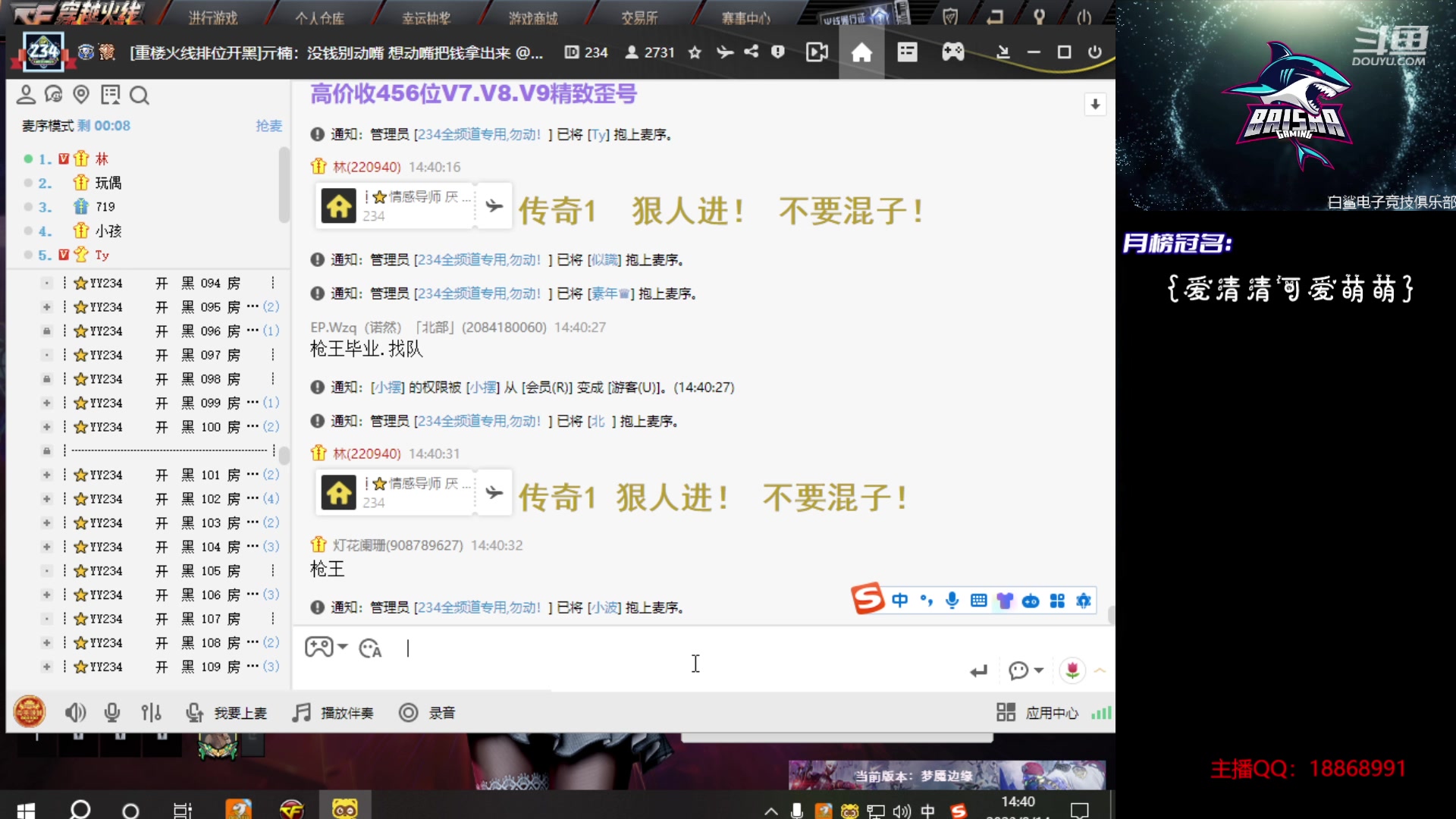Open Sogou IME soft keyboard icon
Image resolution: width=1456 pixels, height=819 pixels.
[x=978, y=601]
